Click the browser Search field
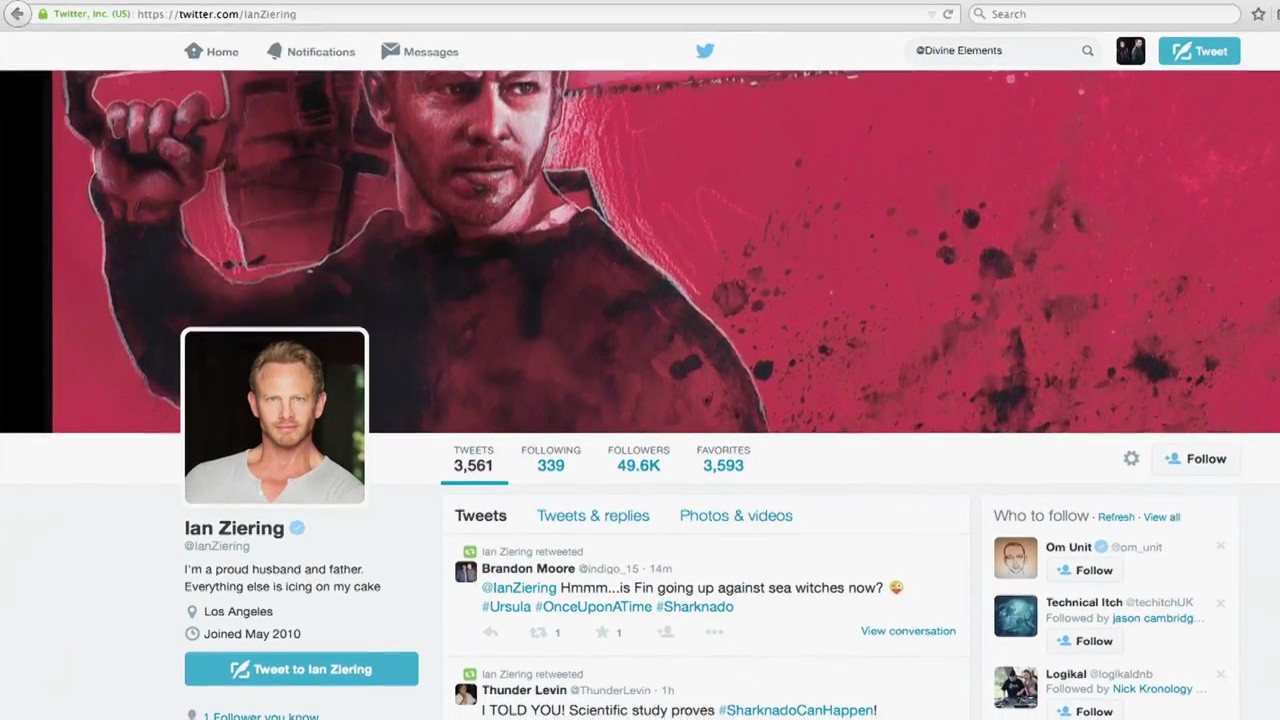The height and width of the screenshot is (720, 1280). pyautogui.click(x=1105, y=14)
